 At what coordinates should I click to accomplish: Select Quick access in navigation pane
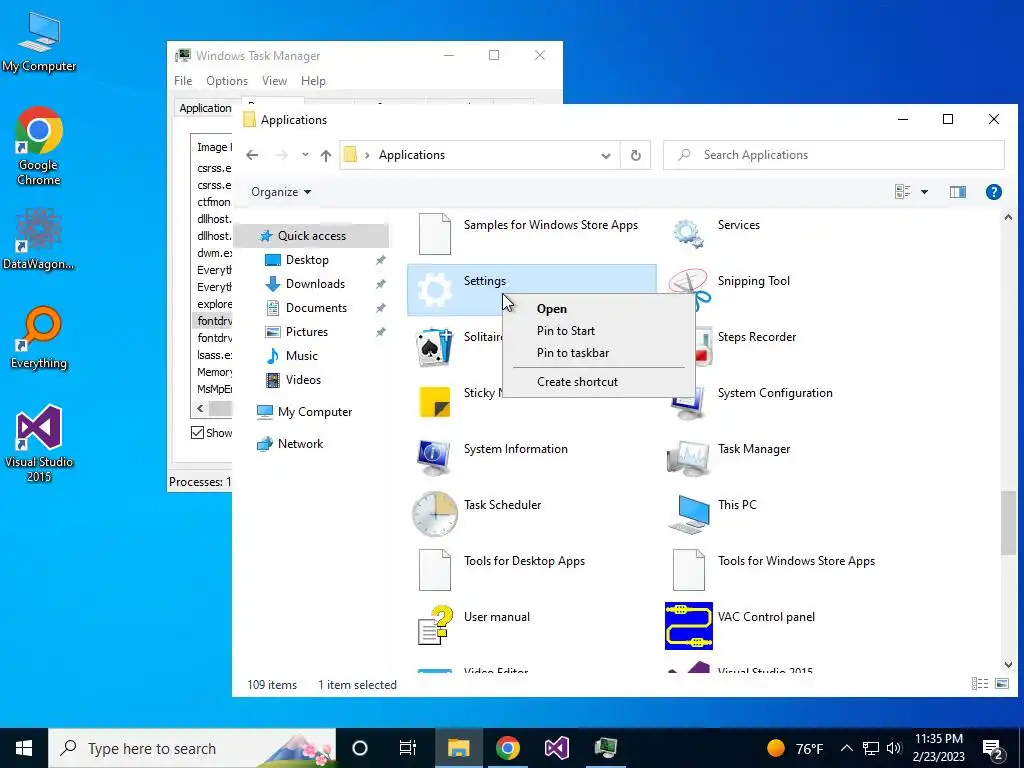pos(312,236)
